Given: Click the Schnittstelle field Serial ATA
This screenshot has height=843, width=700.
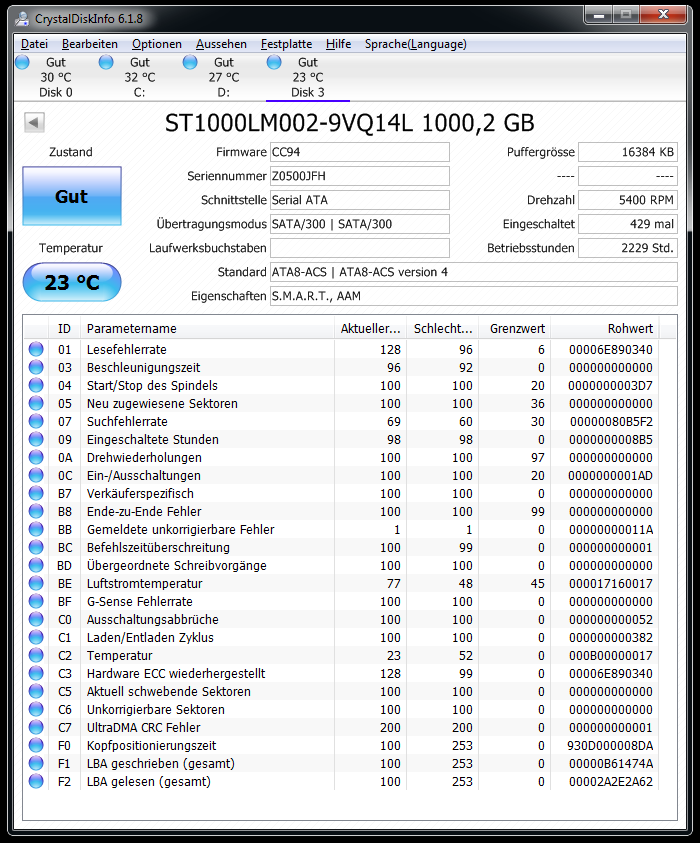Looking at the screenshot, I should tap(360, 200).
